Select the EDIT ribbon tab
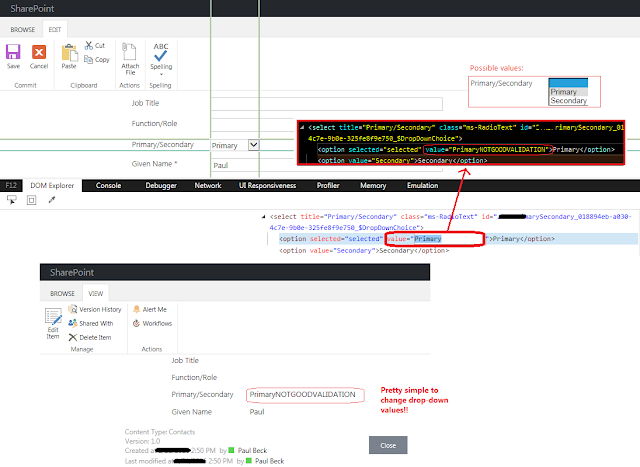Viewport: 640px width, 467px height. click(x=55, y=29)
